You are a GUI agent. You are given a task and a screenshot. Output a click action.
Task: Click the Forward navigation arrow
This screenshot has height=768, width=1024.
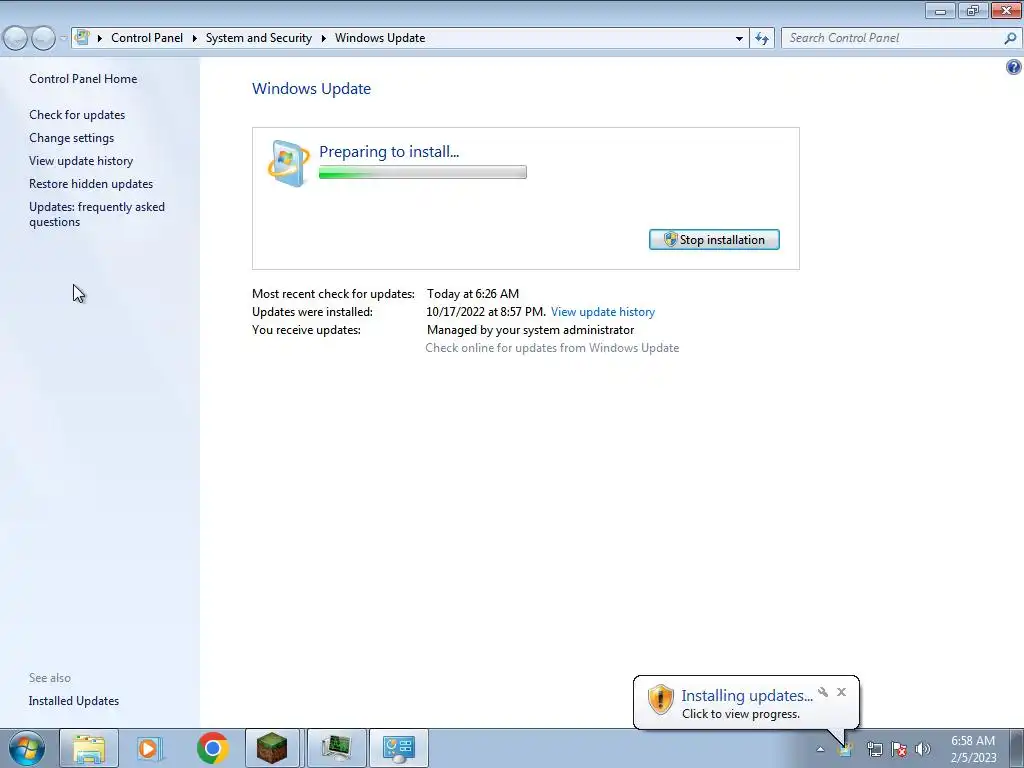[x=43, y=38]
